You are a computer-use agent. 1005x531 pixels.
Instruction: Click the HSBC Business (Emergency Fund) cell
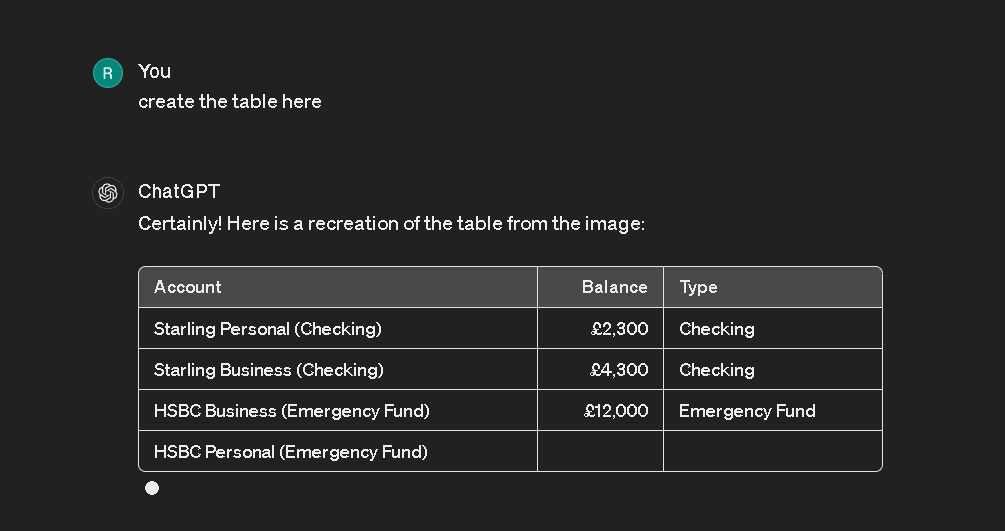(x=338, y=410)
